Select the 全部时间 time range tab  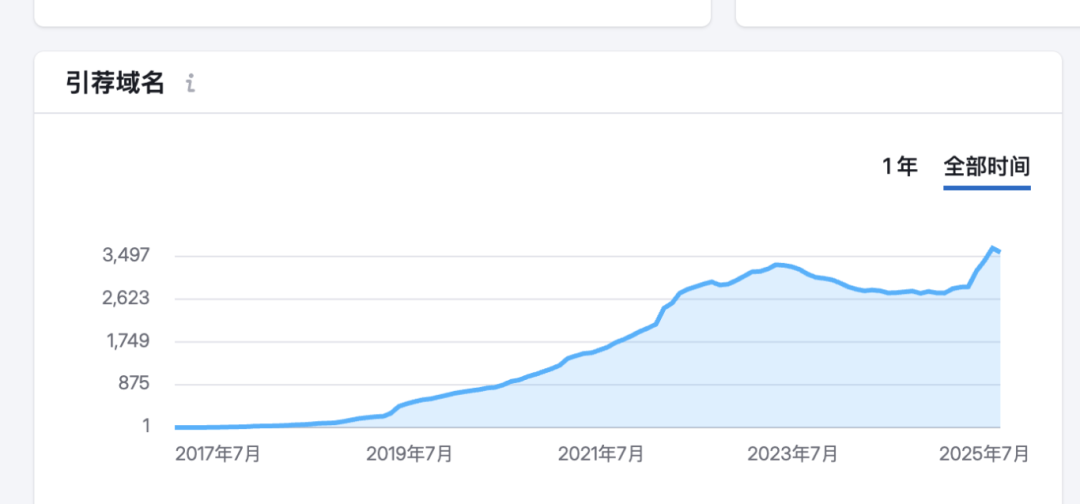986,167
